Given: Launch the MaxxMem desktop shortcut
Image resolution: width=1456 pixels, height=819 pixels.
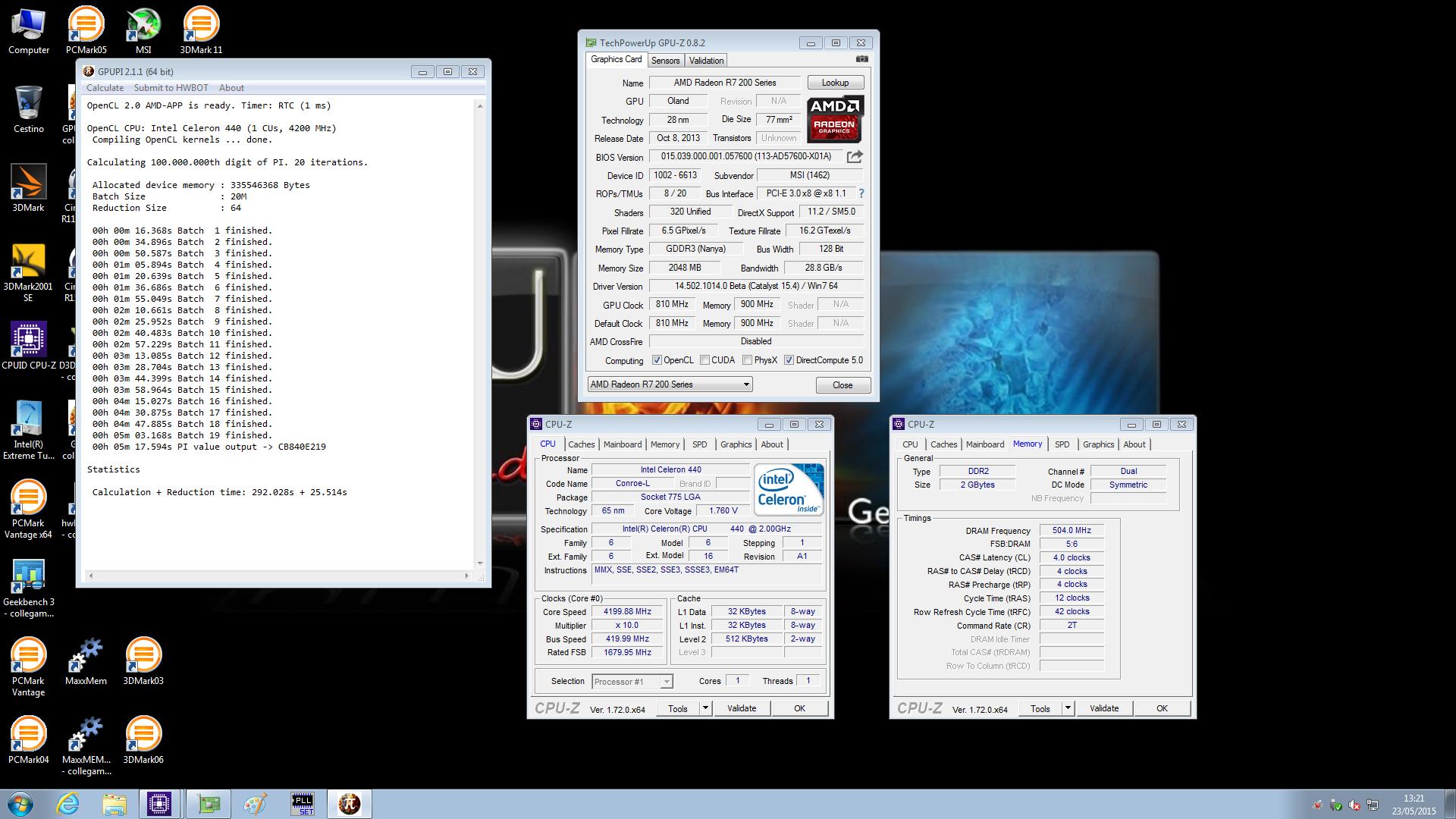Looking at the screenshot, I should 86,662.
